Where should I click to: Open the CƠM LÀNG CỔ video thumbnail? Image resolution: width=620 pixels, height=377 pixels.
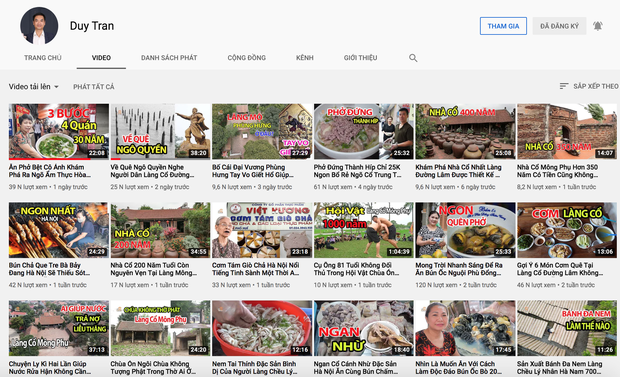pos(567,230)
